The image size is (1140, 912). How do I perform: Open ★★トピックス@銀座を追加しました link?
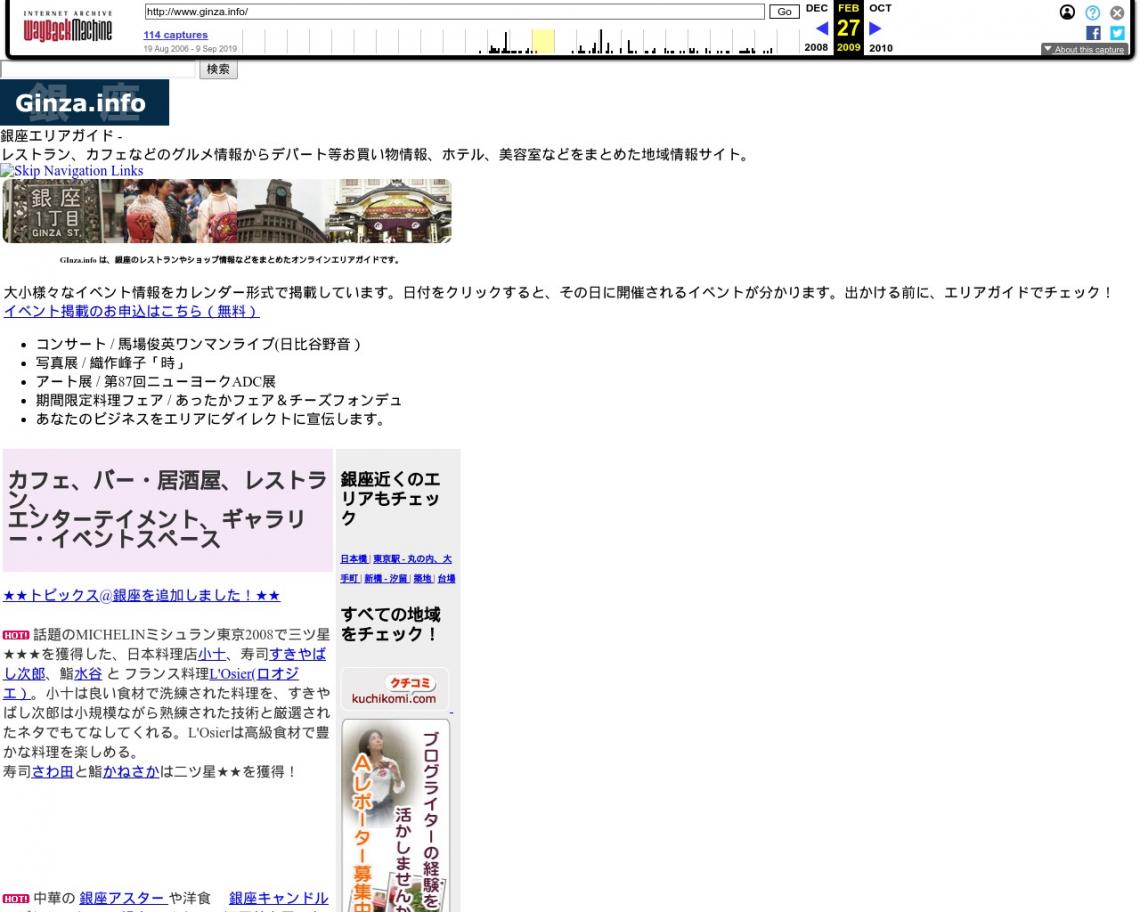pyautogui.click(x=142, y=596)
